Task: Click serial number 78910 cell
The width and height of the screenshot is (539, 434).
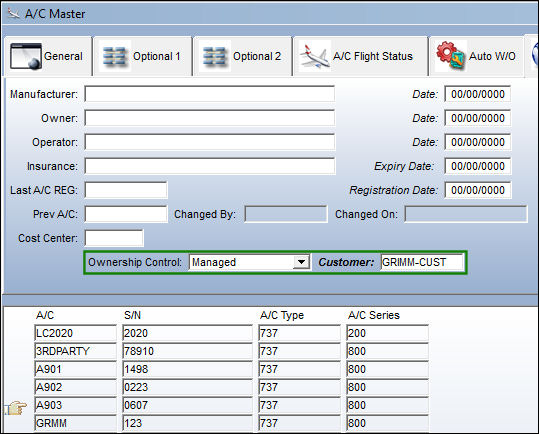Action: (187, 351)
